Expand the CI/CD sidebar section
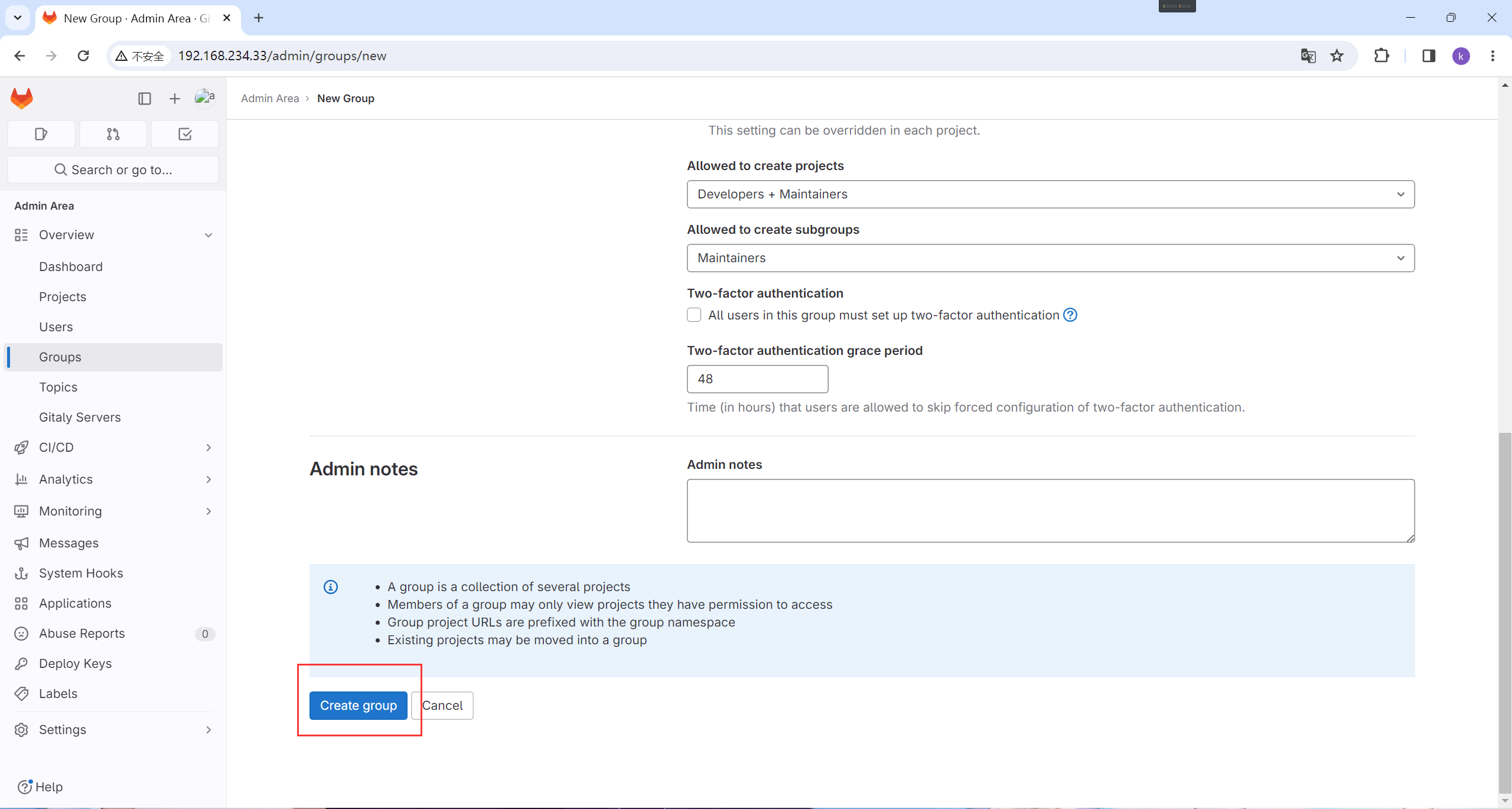1512x809 pixels. point(208,448)
